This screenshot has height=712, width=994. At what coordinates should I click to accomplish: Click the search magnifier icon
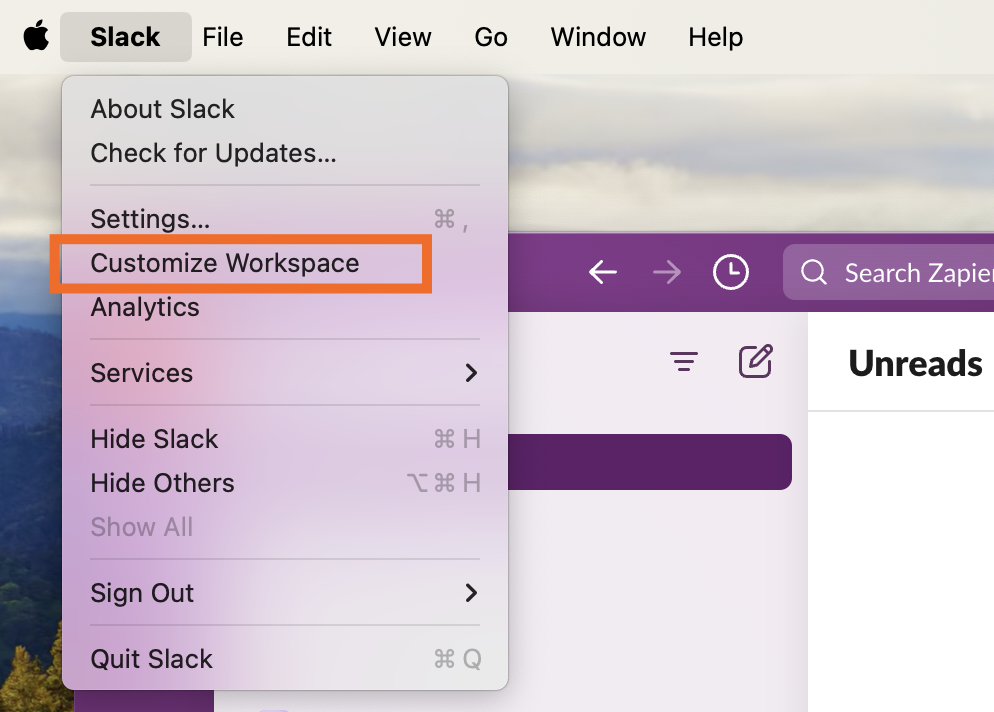point(813,273)
